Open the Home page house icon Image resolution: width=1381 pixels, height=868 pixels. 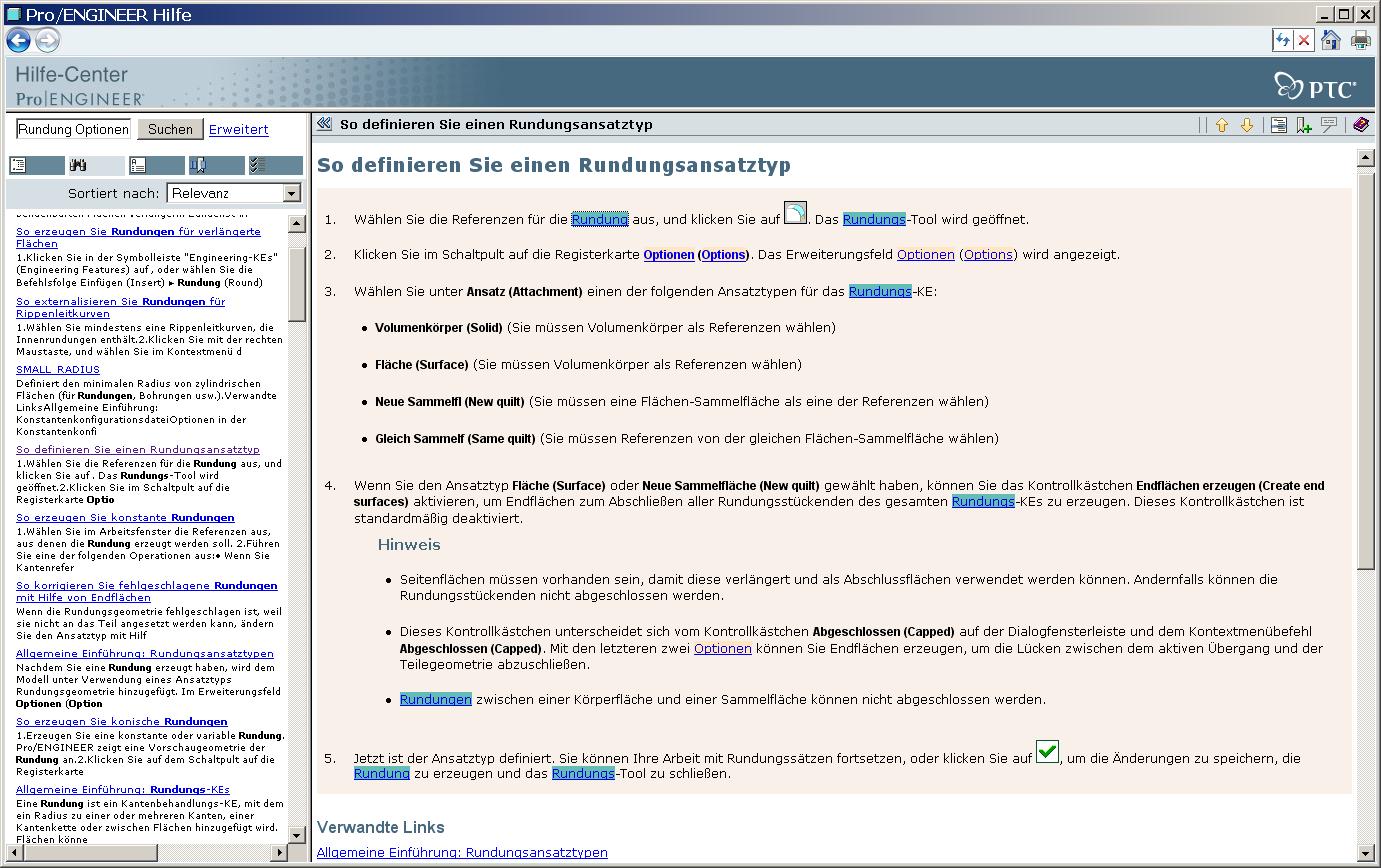click(x=1331, y=40)
